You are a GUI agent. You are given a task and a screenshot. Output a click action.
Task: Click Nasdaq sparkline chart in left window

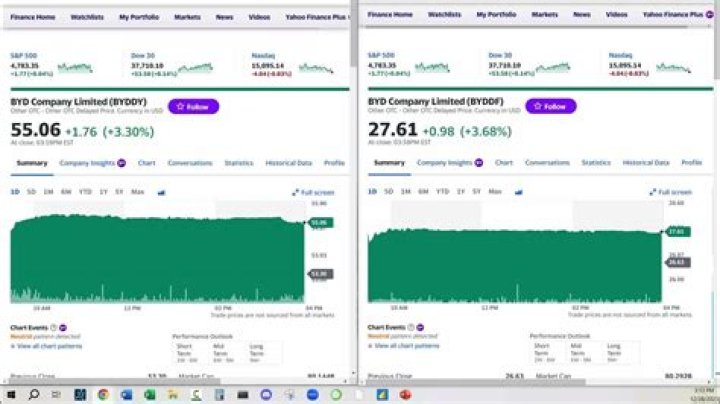tap(316, 68)
